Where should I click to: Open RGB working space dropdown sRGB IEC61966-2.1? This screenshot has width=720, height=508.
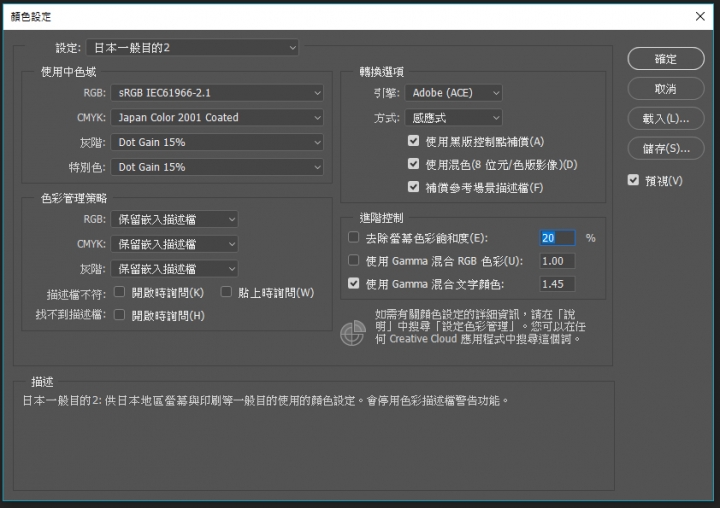coord(217,93)
